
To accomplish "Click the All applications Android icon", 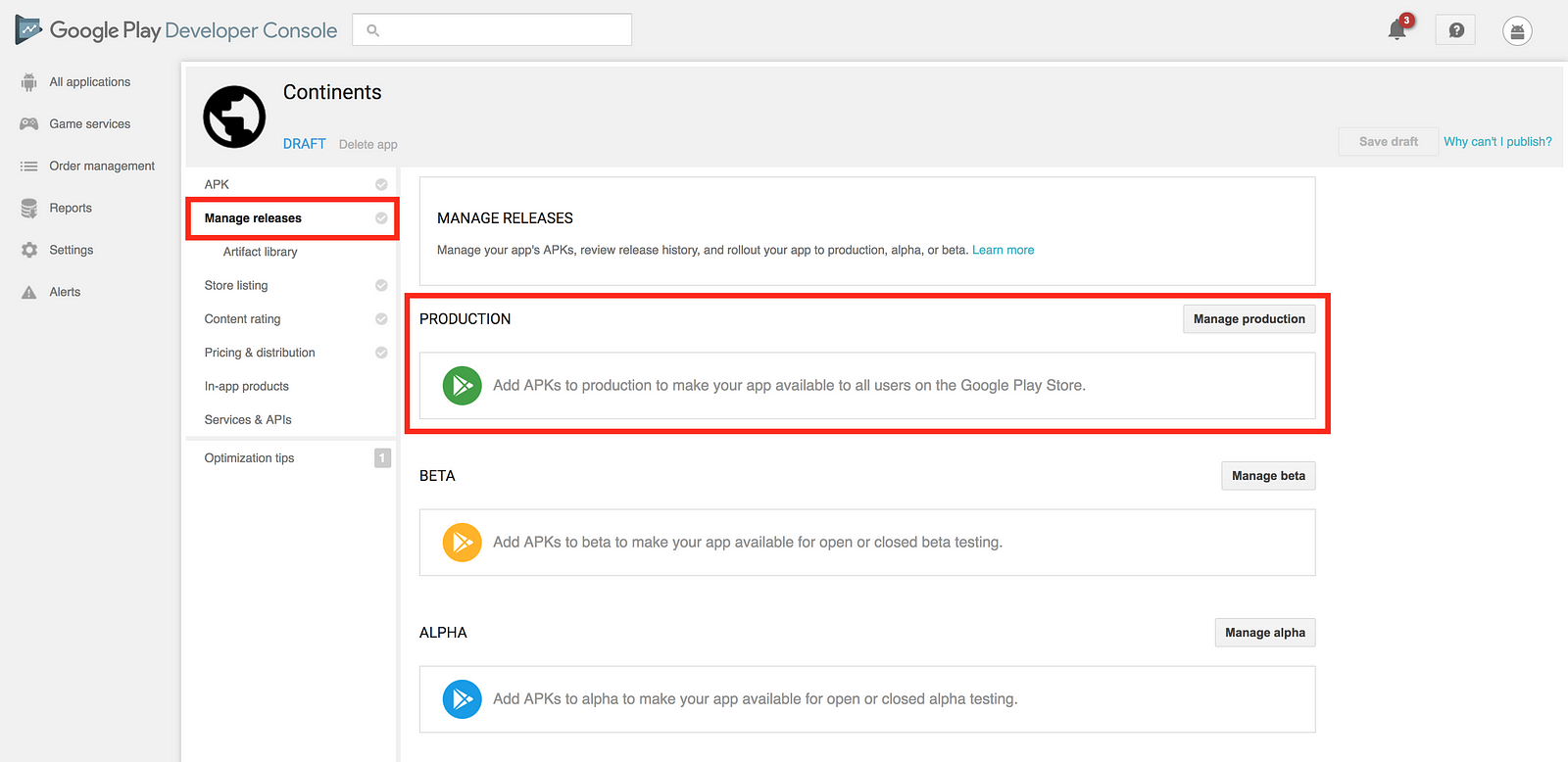I will pyautogui.click(x=29, y=82).
